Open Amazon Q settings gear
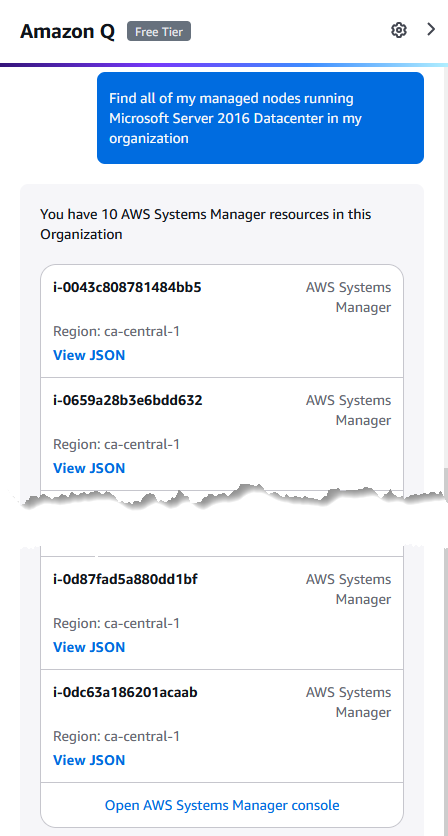The height and width of the screenshot is (836, 448). click(398, 30)
